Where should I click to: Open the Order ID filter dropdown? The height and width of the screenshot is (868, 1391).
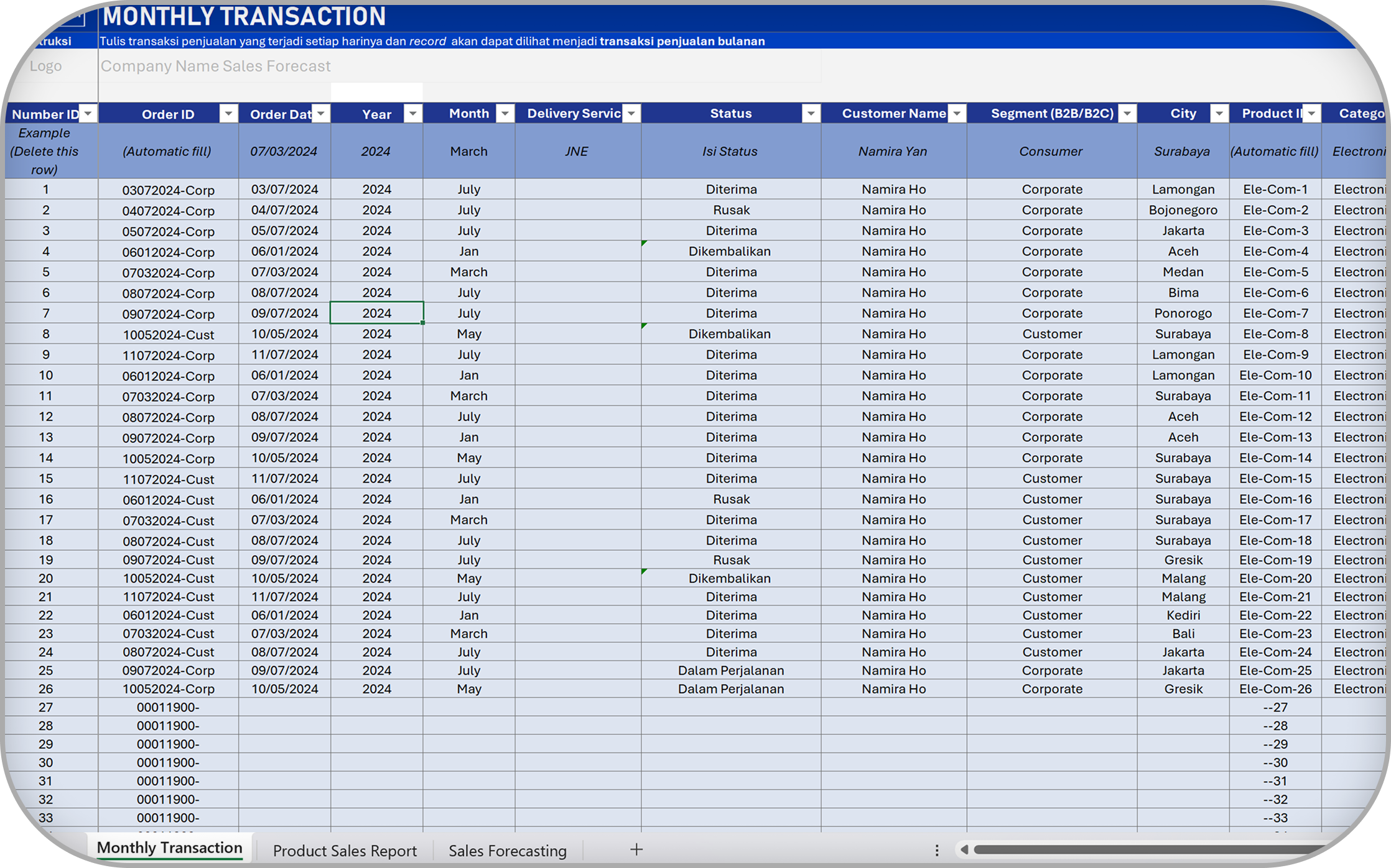coord(228,114)
